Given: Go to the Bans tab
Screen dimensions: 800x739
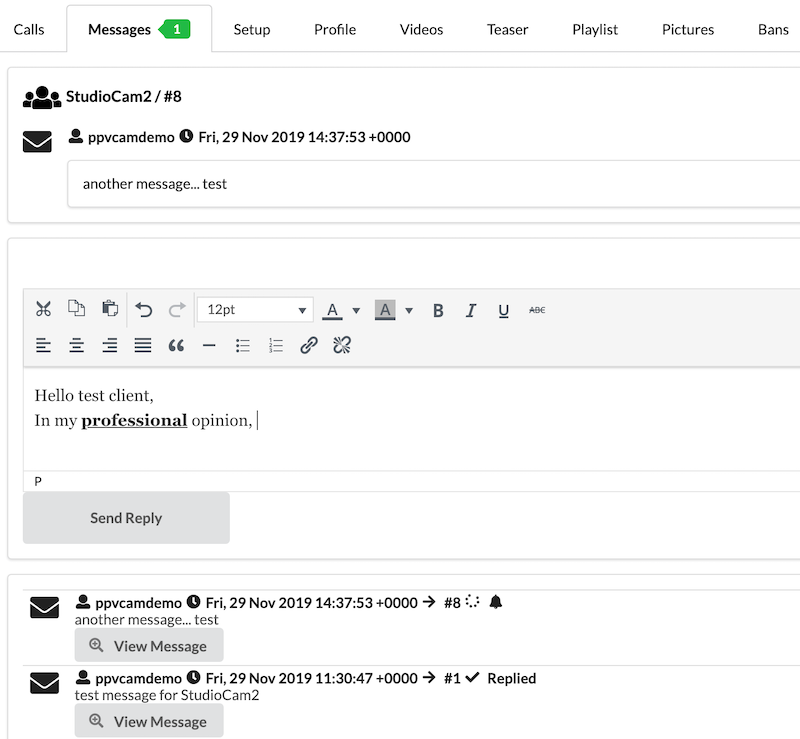Looking at the screenshot, I should [773, 30].
